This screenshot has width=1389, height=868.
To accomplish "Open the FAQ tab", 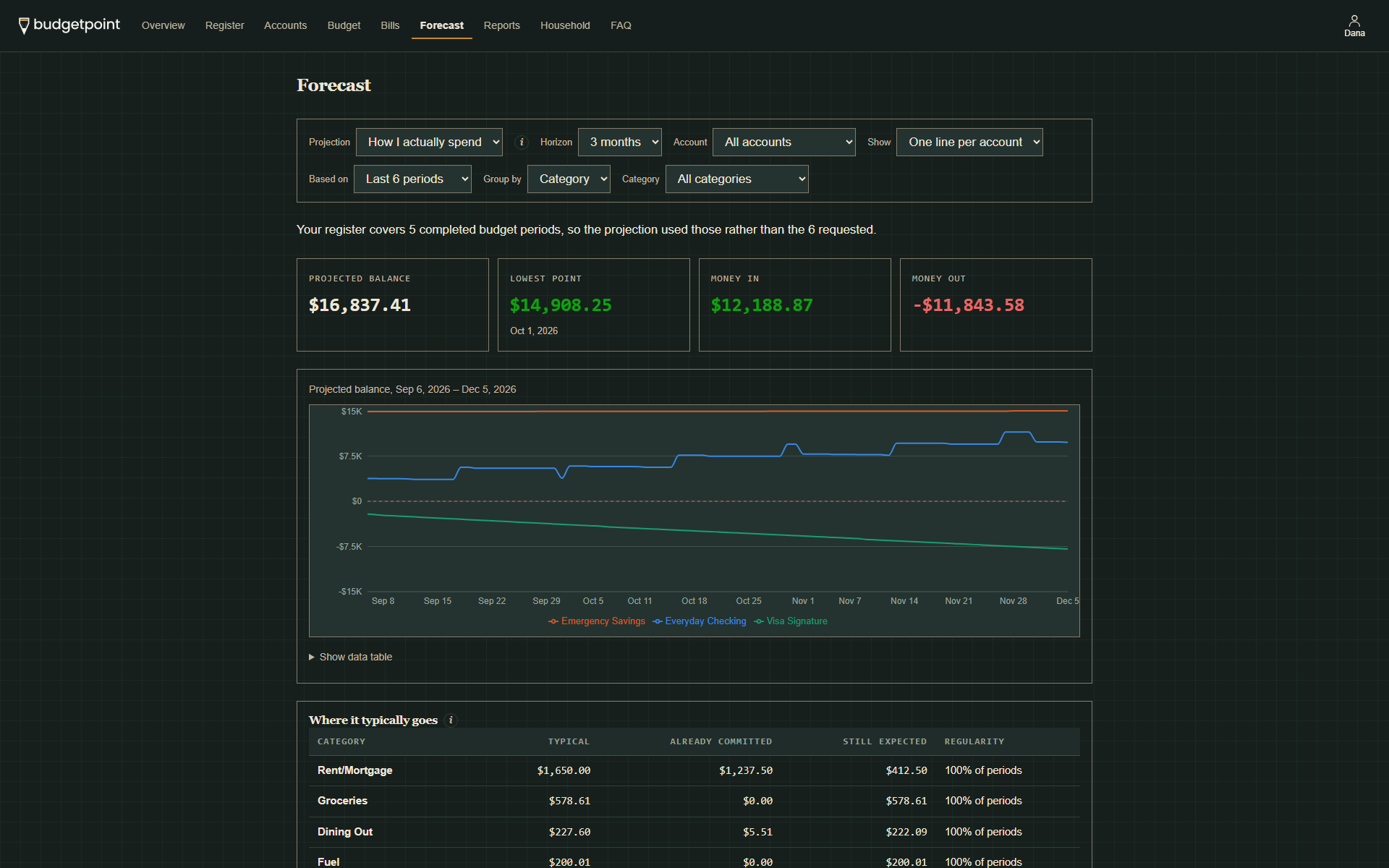I will [621, 25].
